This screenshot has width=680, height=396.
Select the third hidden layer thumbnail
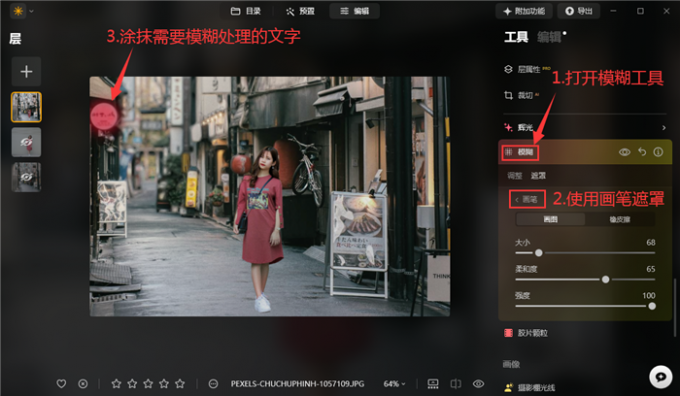(26, 177)
